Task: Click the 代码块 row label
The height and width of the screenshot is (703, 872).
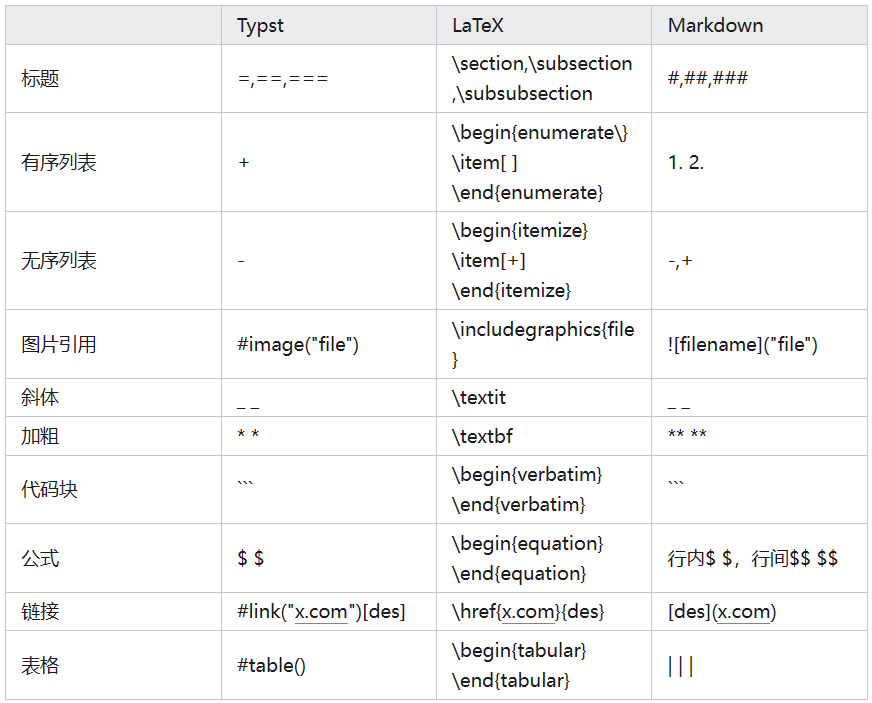Action: (50, 490)
